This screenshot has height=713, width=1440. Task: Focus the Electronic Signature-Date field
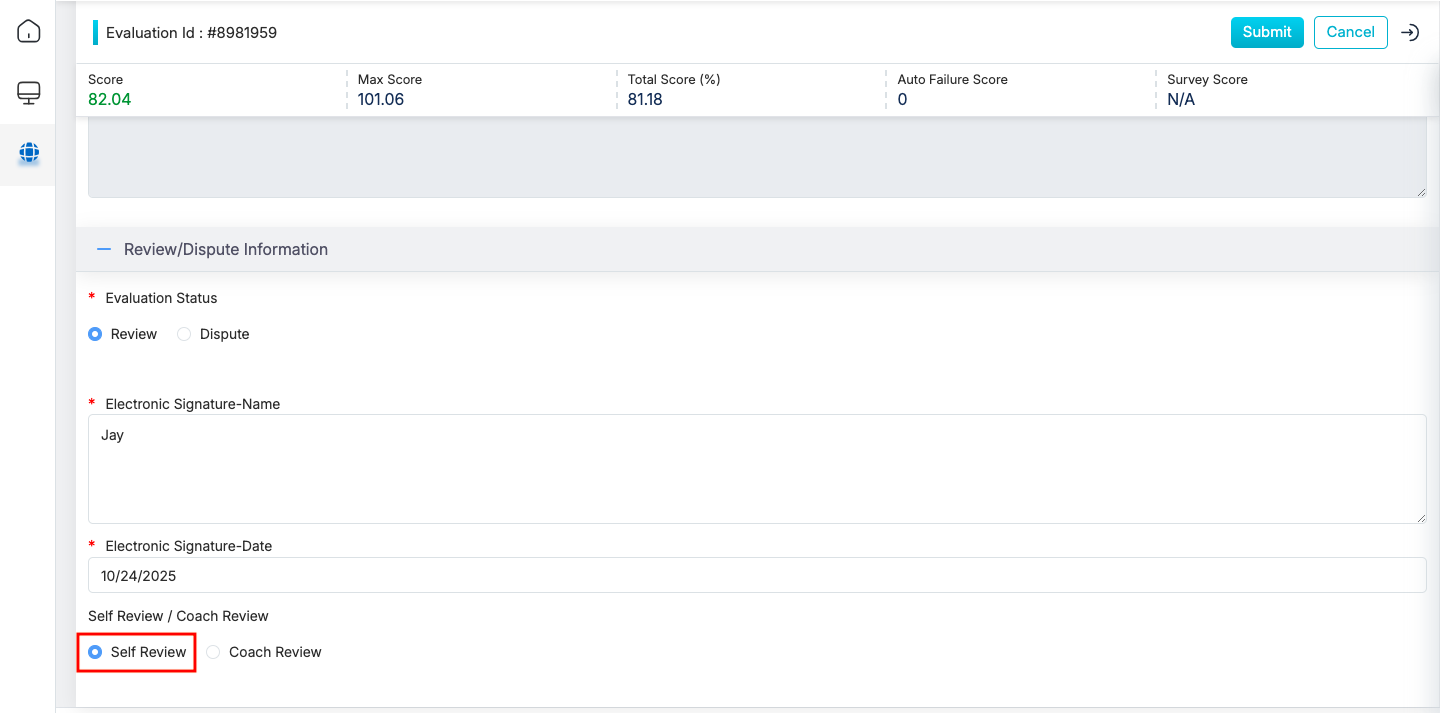[x=756, y=576]
